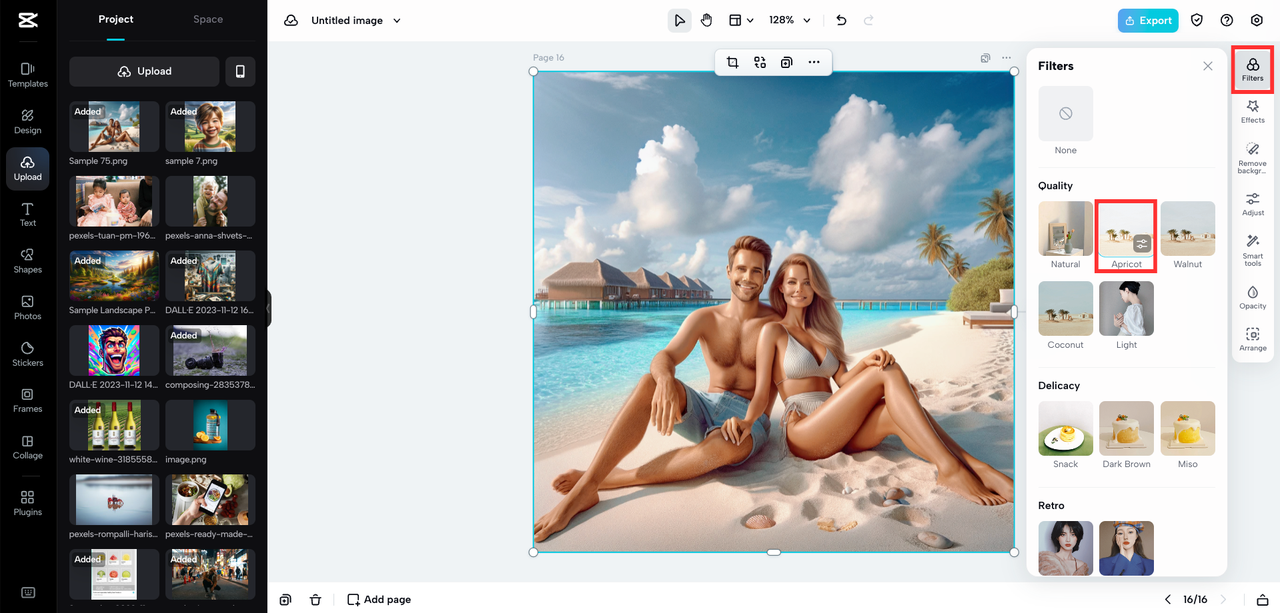
Task: Open the Templates sidebar panel
Action: (28, 75)
